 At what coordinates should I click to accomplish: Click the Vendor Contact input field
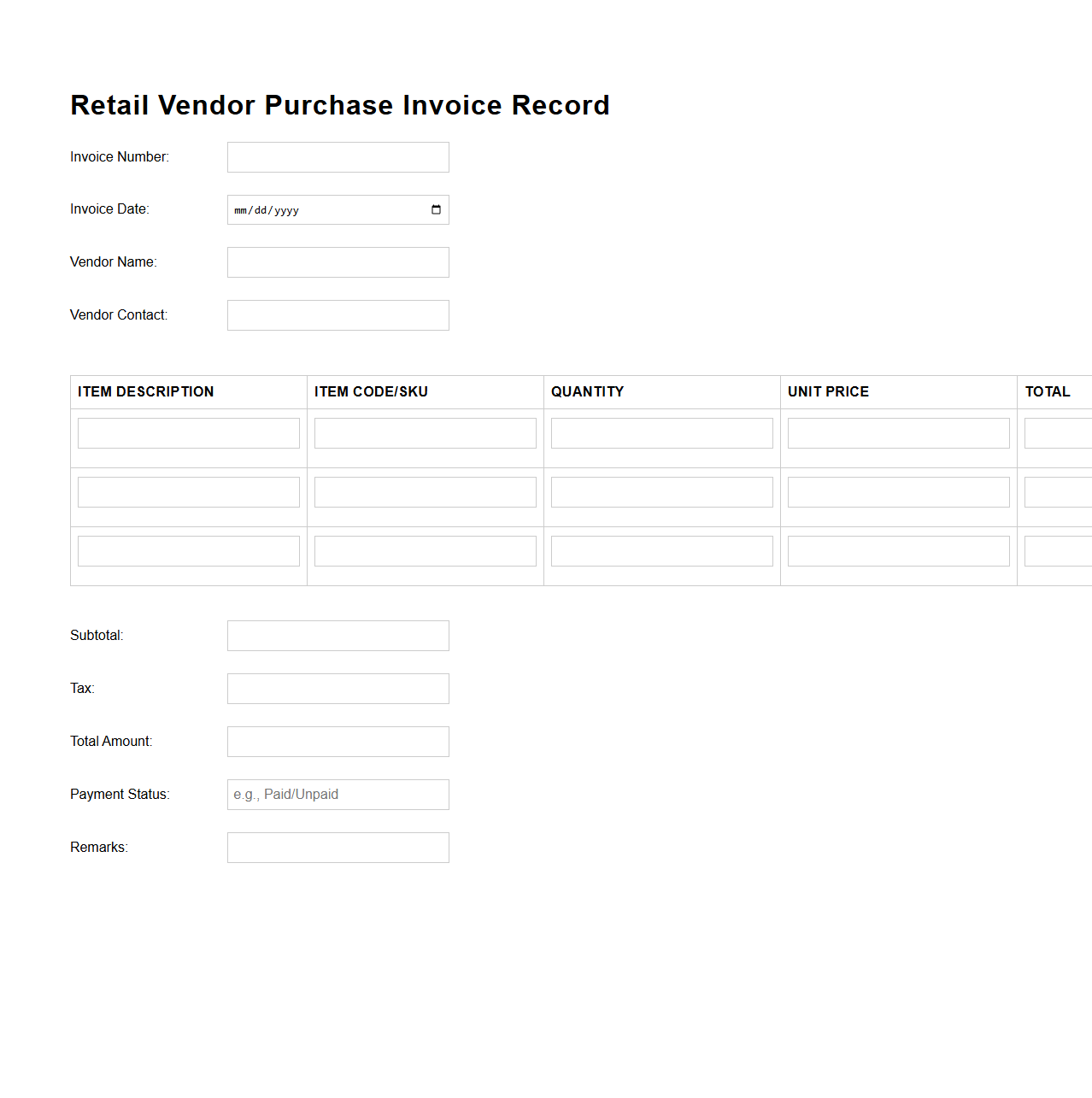338,314
